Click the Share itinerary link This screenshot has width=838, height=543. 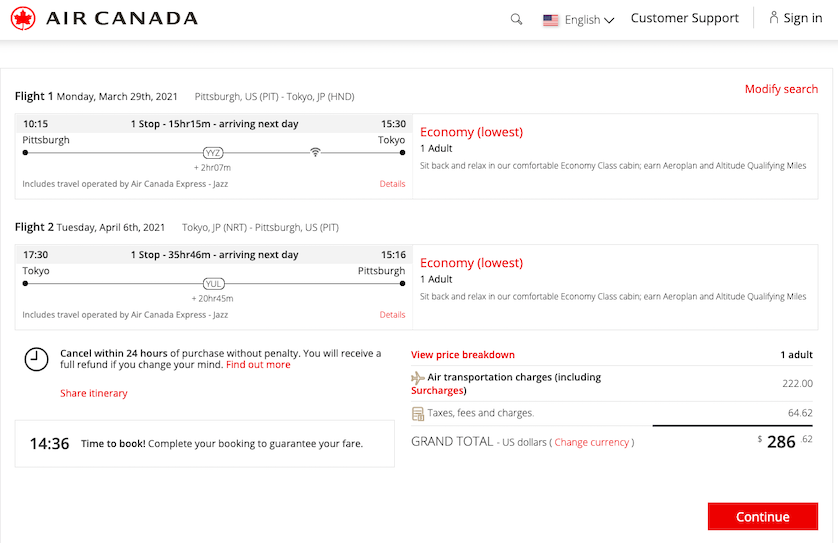pyautogui.click(x=94, y=393)
